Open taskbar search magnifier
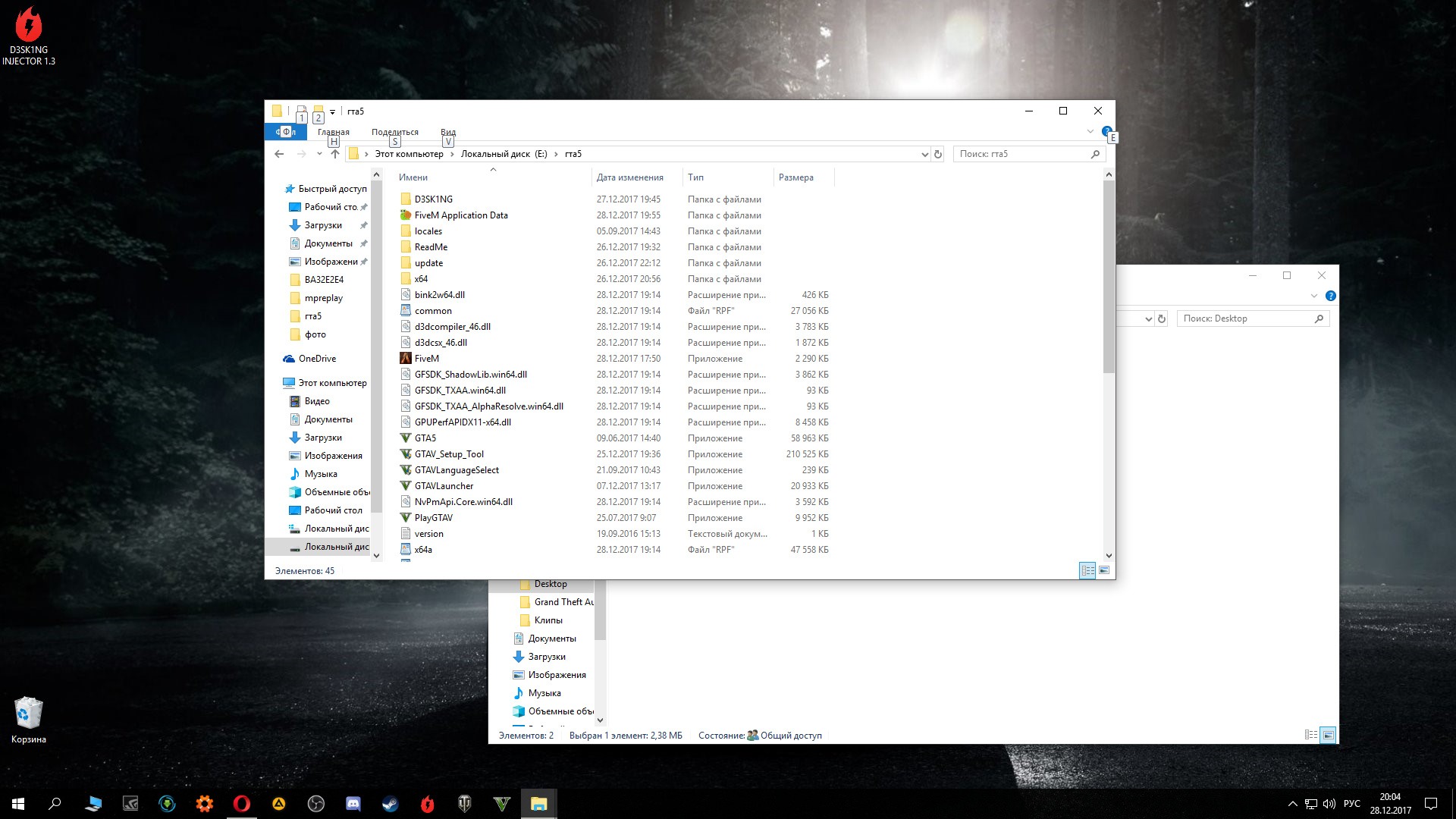The width and height of the screenshot is (1456, 819). (55, 804)
